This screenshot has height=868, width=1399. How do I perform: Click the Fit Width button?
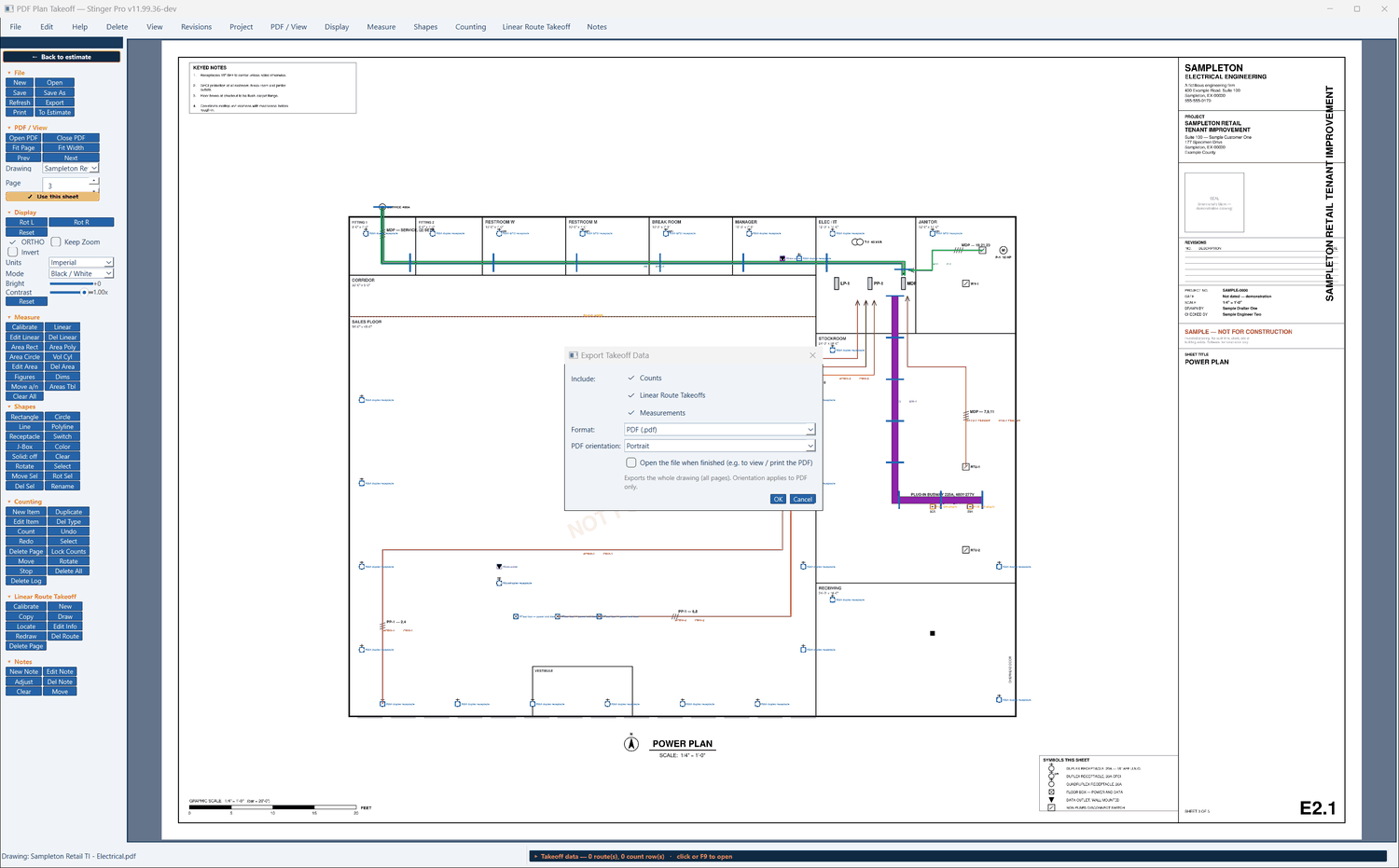point(71,147)
